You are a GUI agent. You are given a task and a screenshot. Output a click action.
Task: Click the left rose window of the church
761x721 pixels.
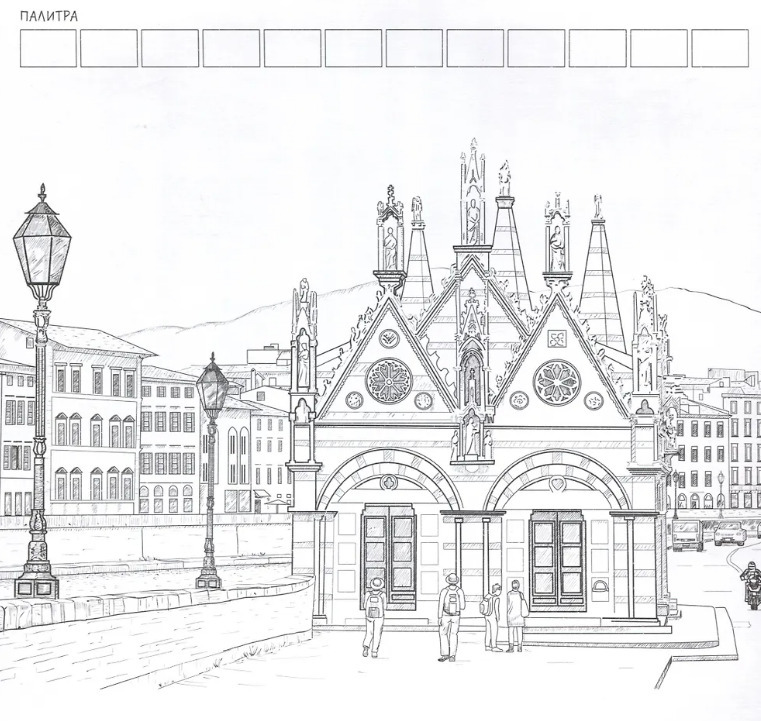click(x=389, y=381)
